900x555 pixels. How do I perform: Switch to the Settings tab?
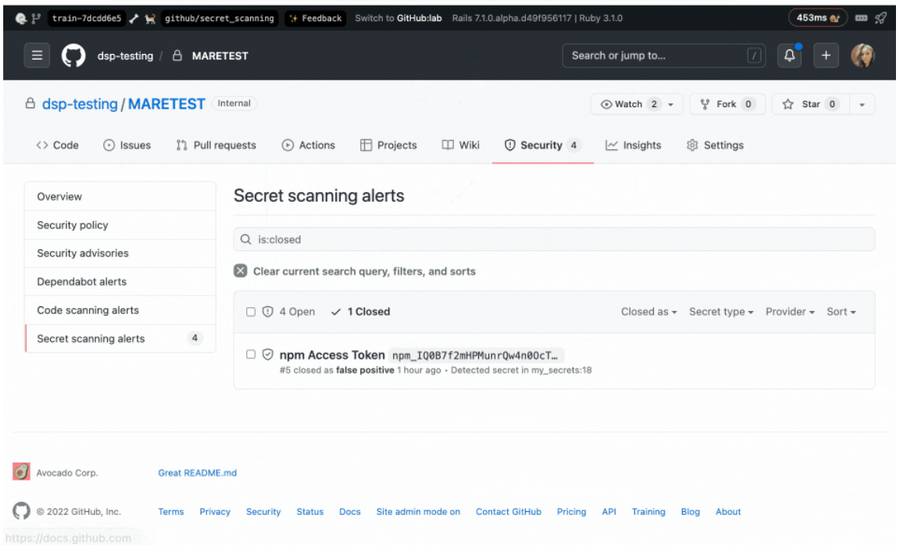[715, 145]
